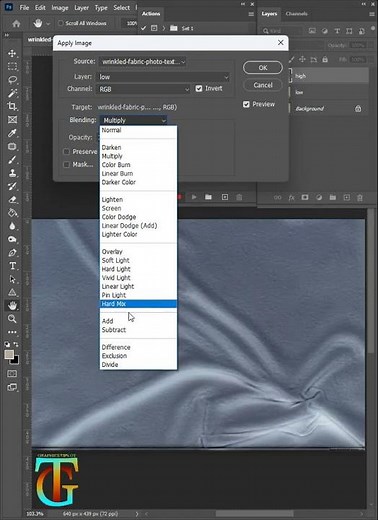Choose Color Burn from the list
Image resolution: width=378 pixels, height=520 pixels.
pyautogui.click(x=138, y=165)
